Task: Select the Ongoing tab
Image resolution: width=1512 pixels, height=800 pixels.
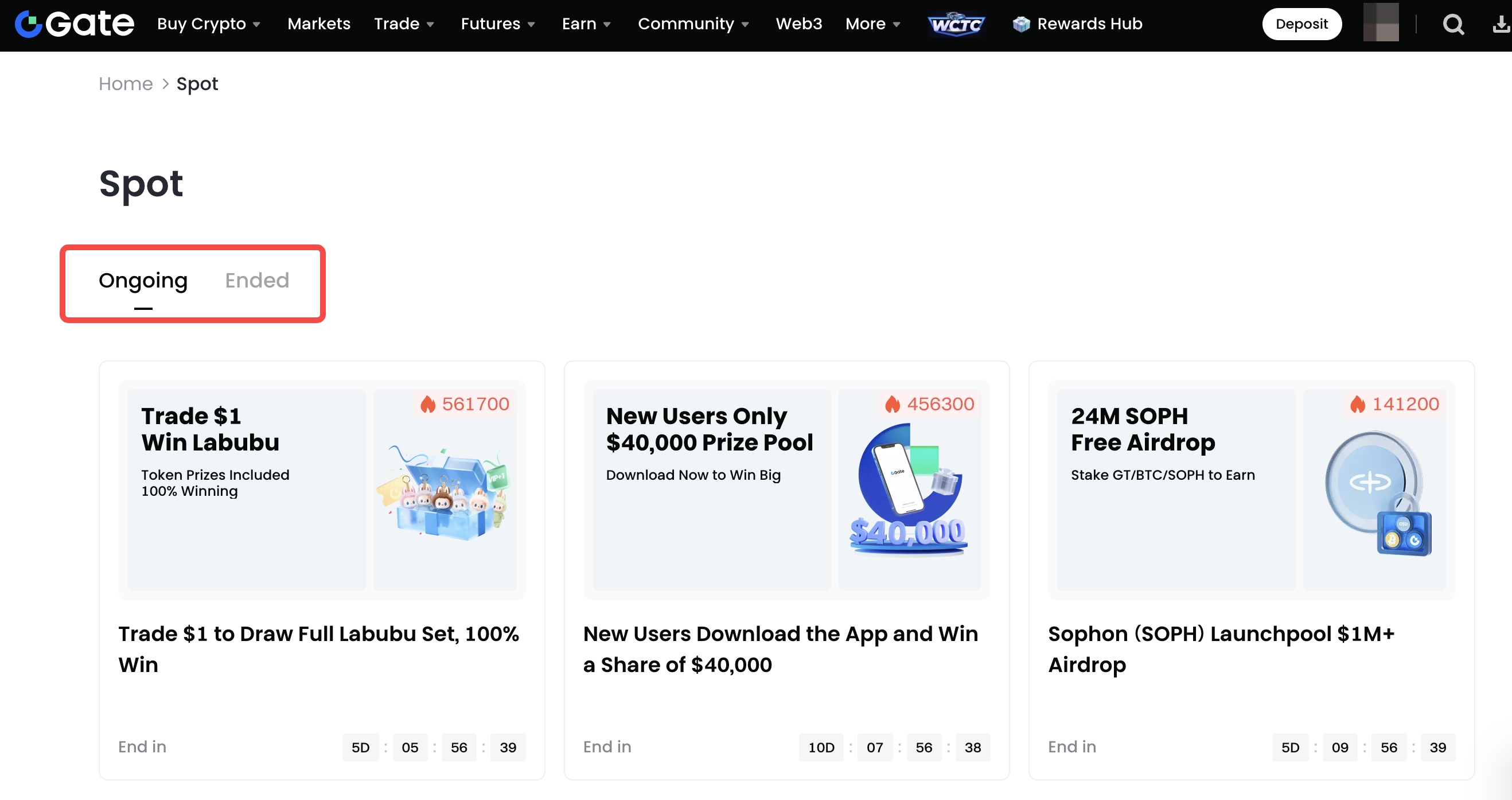Action: 143,281
